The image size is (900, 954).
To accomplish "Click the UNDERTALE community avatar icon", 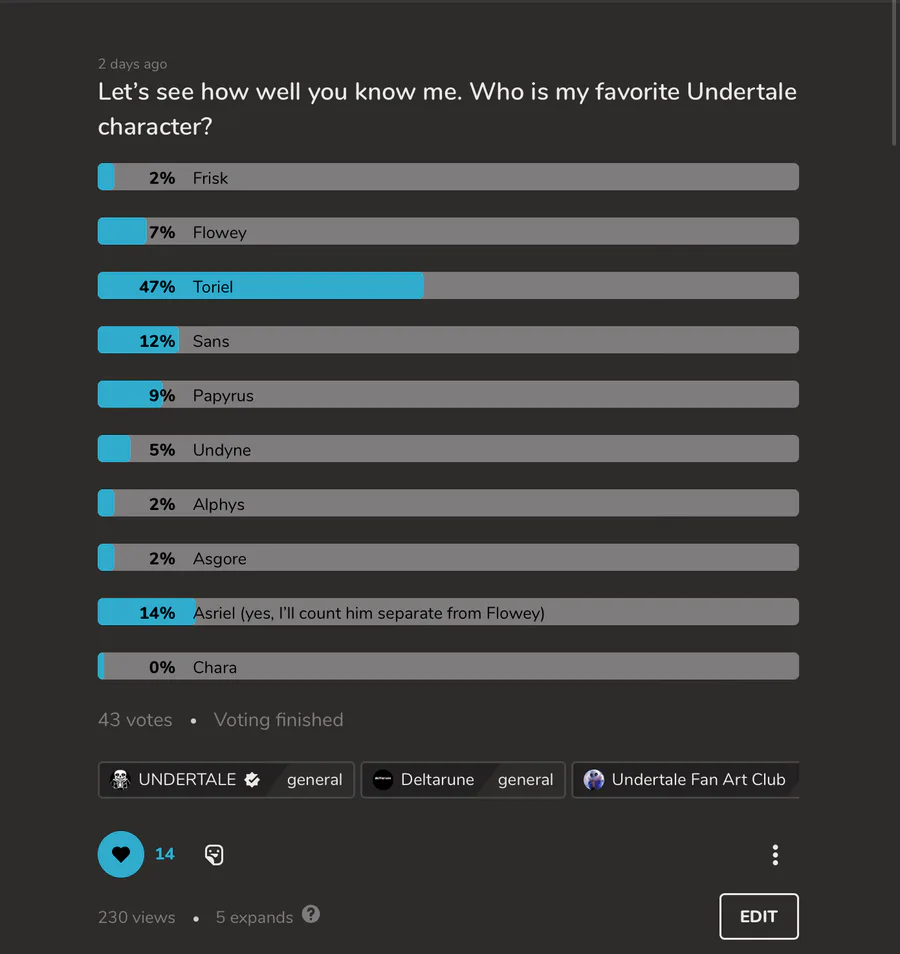I will (120, 779).
